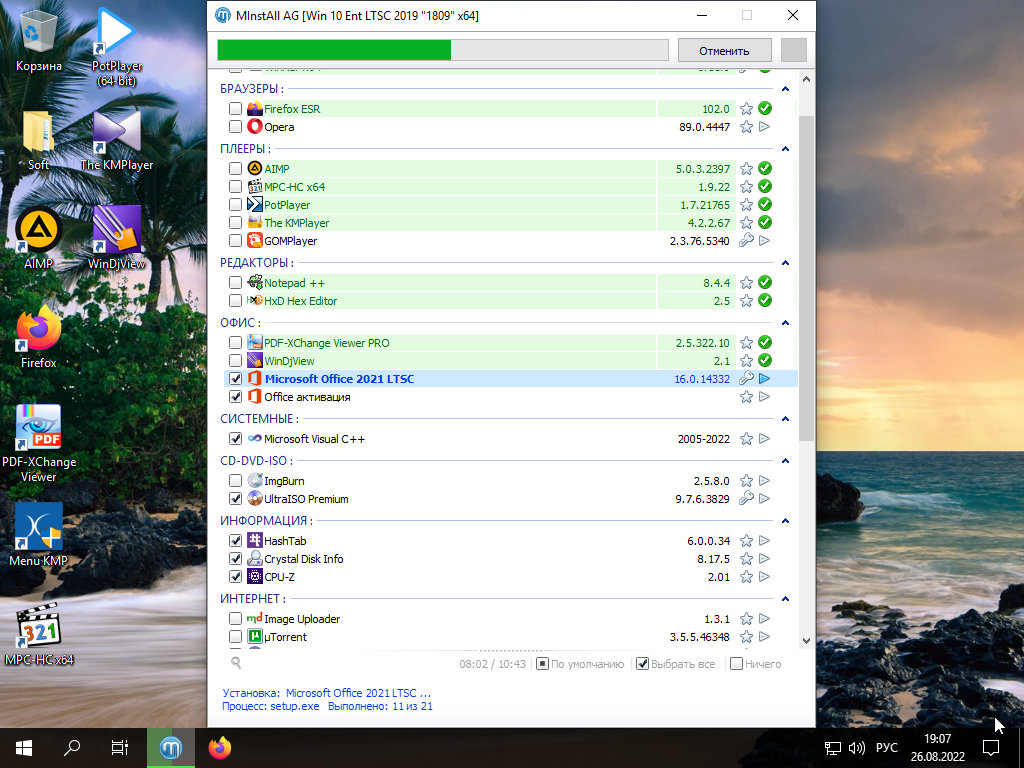Screen dimensions: 1024x768
Task: Click the star icon for Image Uploader
Action: pyautogui.click(x=746, y=619)
